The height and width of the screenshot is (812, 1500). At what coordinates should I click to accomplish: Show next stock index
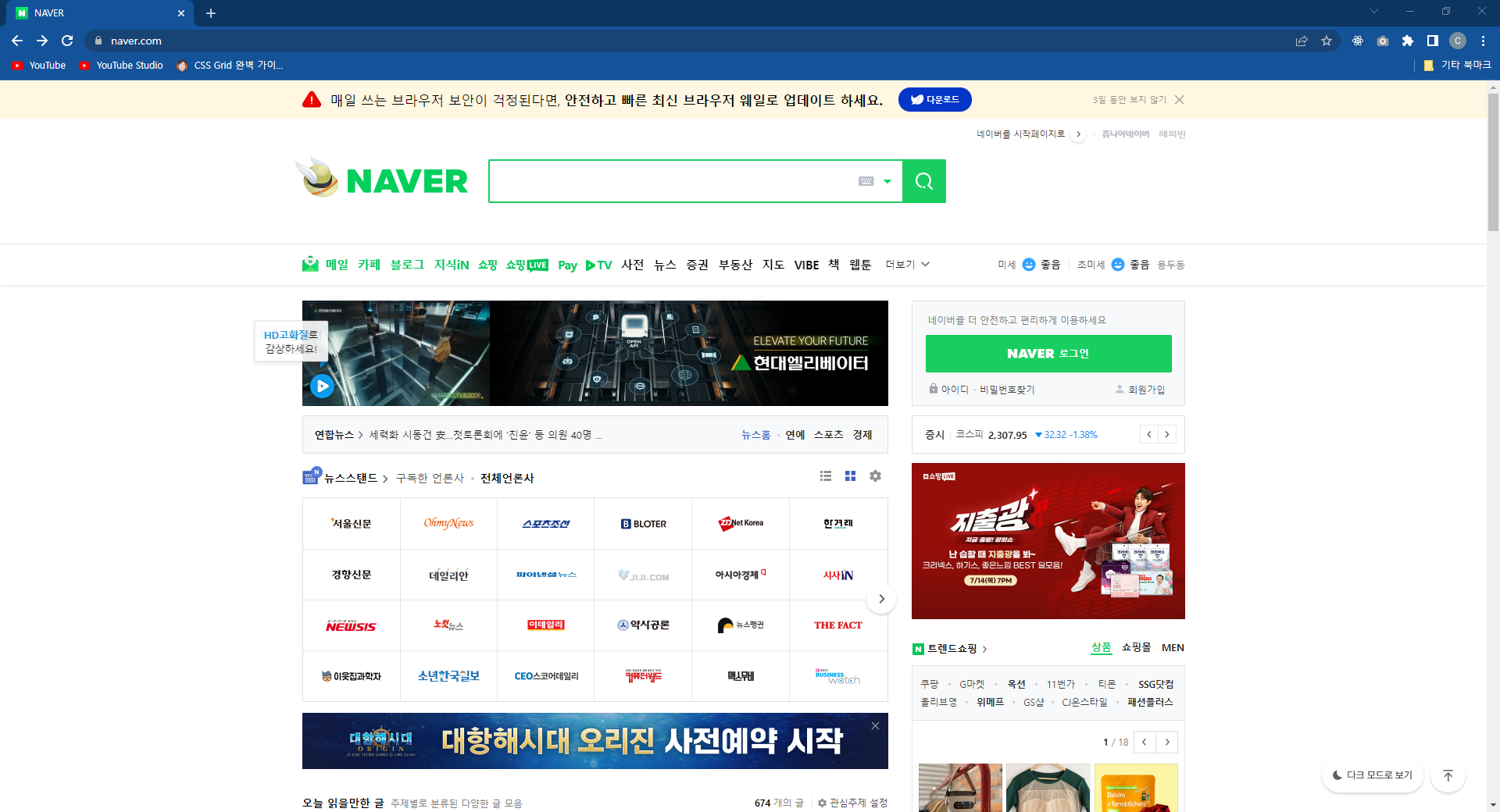[x=1167, y=434]
